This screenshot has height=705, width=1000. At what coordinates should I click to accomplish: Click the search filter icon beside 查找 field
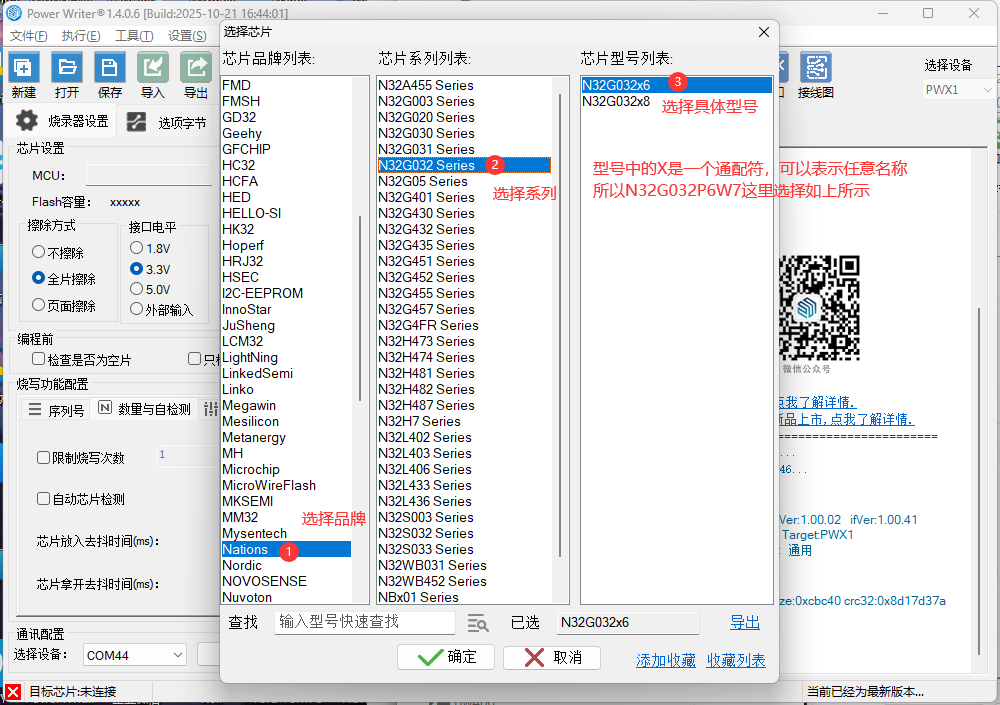point(477,623)
